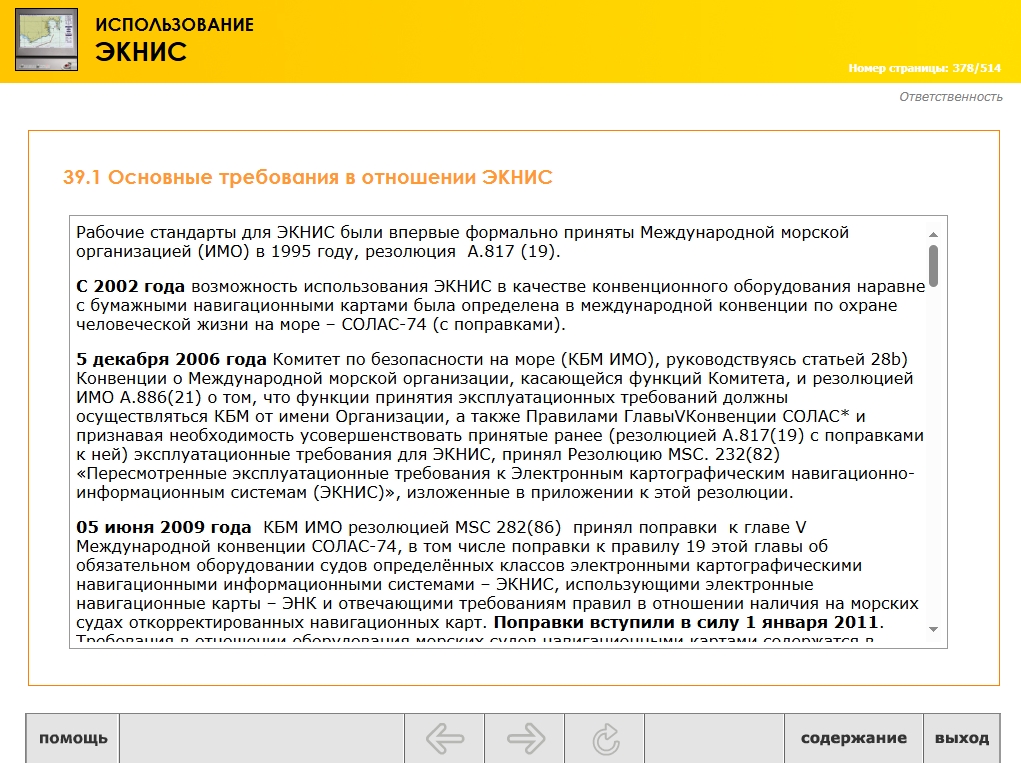The height and width of the screenshot is (763, 1021).
Task: Open the помощь help button
Action: tap(73, 738)
